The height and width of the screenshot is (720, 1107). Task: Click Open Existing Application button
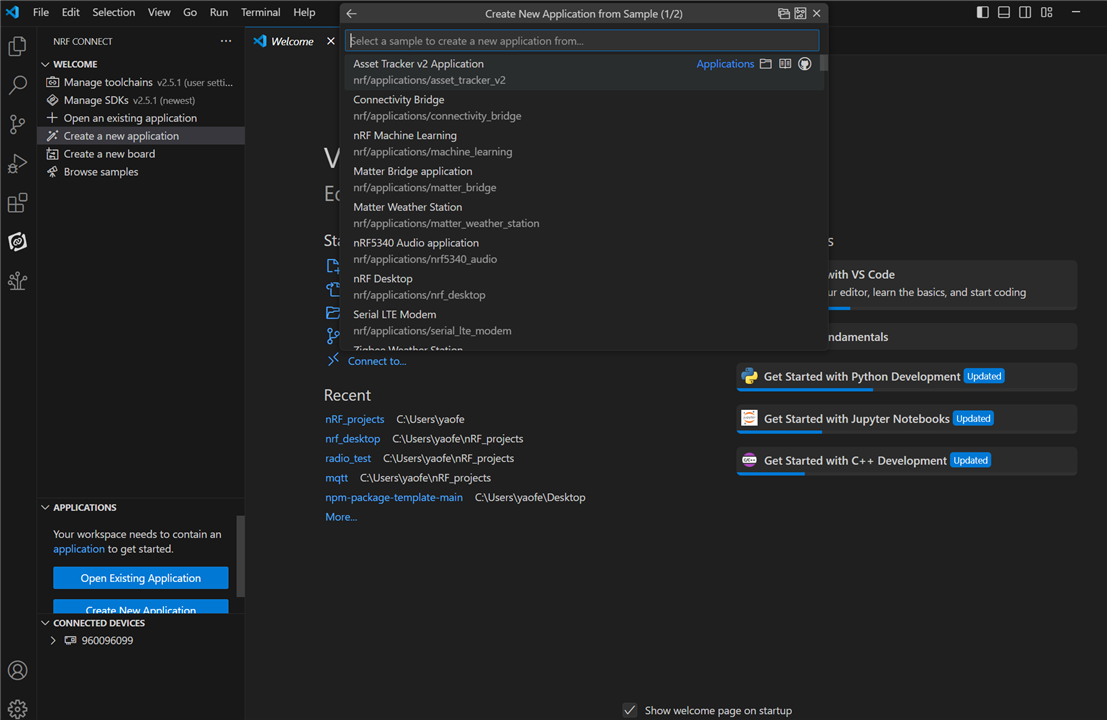140,578
